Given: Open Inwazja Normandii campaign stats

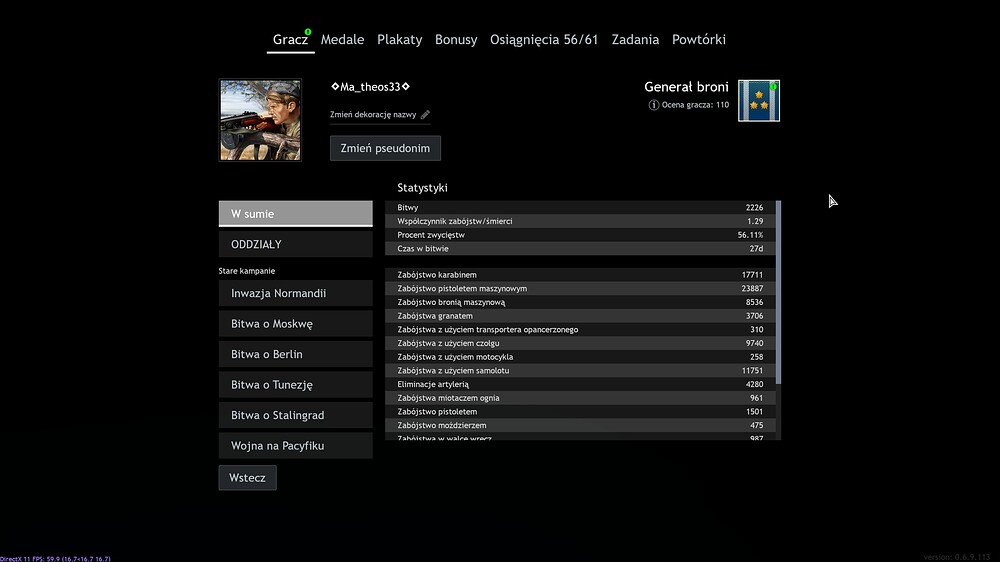Looking at the screenshot, I should (x=295, y=293).
